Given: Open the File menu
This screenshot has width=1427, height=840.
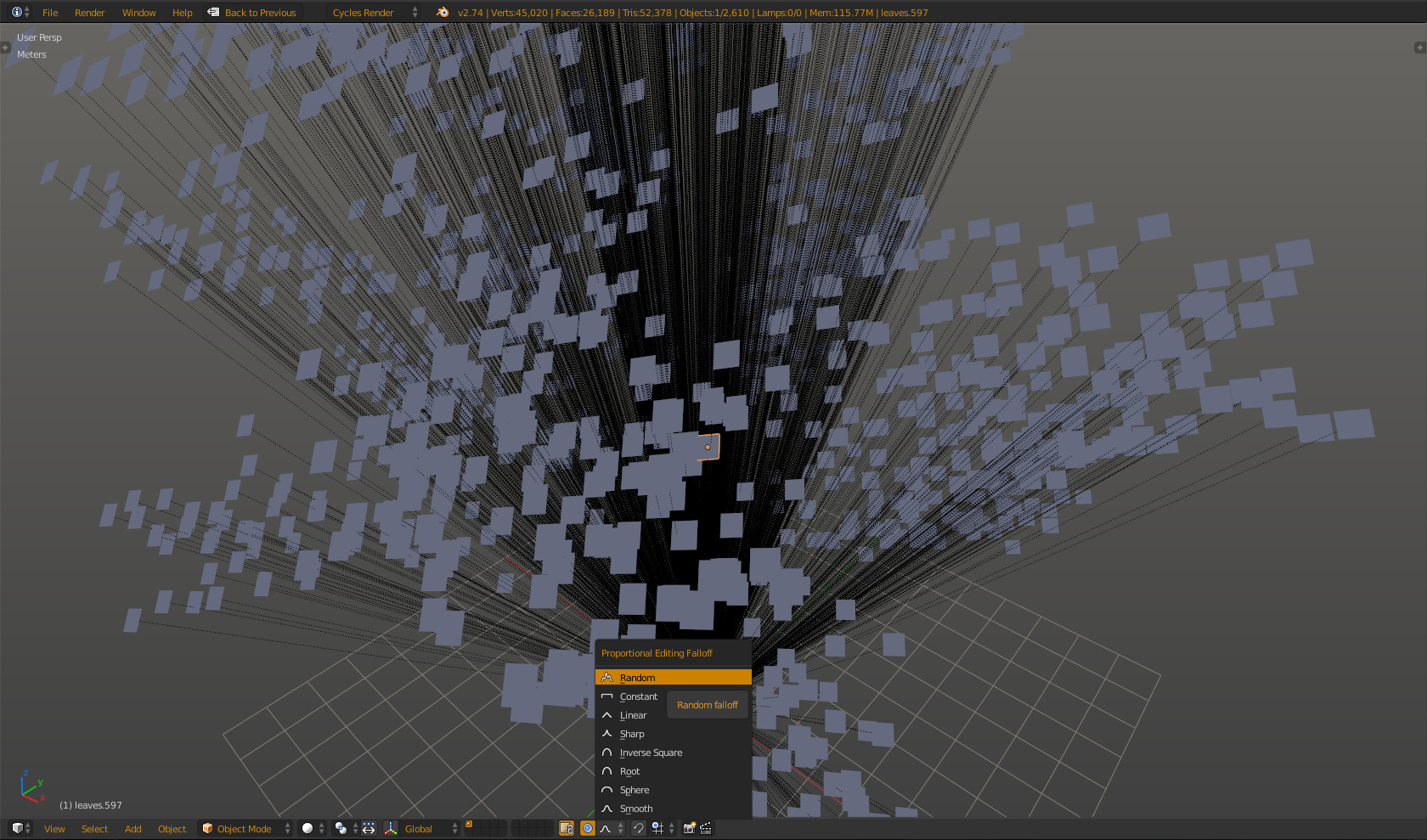Looking at the screenshot, I should pyautogui.click(x=50, y=13).
